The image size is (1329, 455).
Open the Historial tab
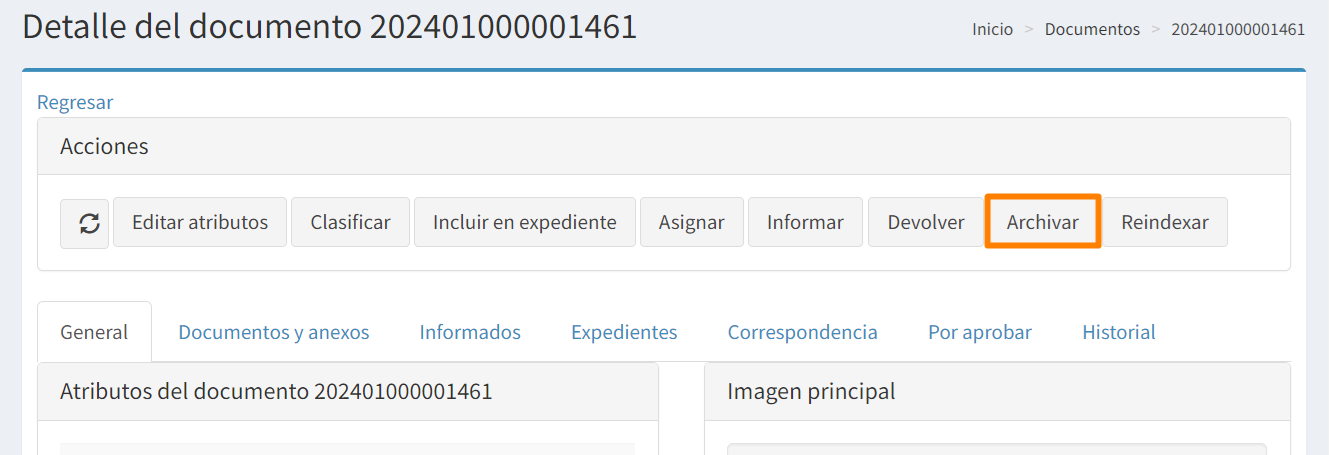pos(1119,332)
